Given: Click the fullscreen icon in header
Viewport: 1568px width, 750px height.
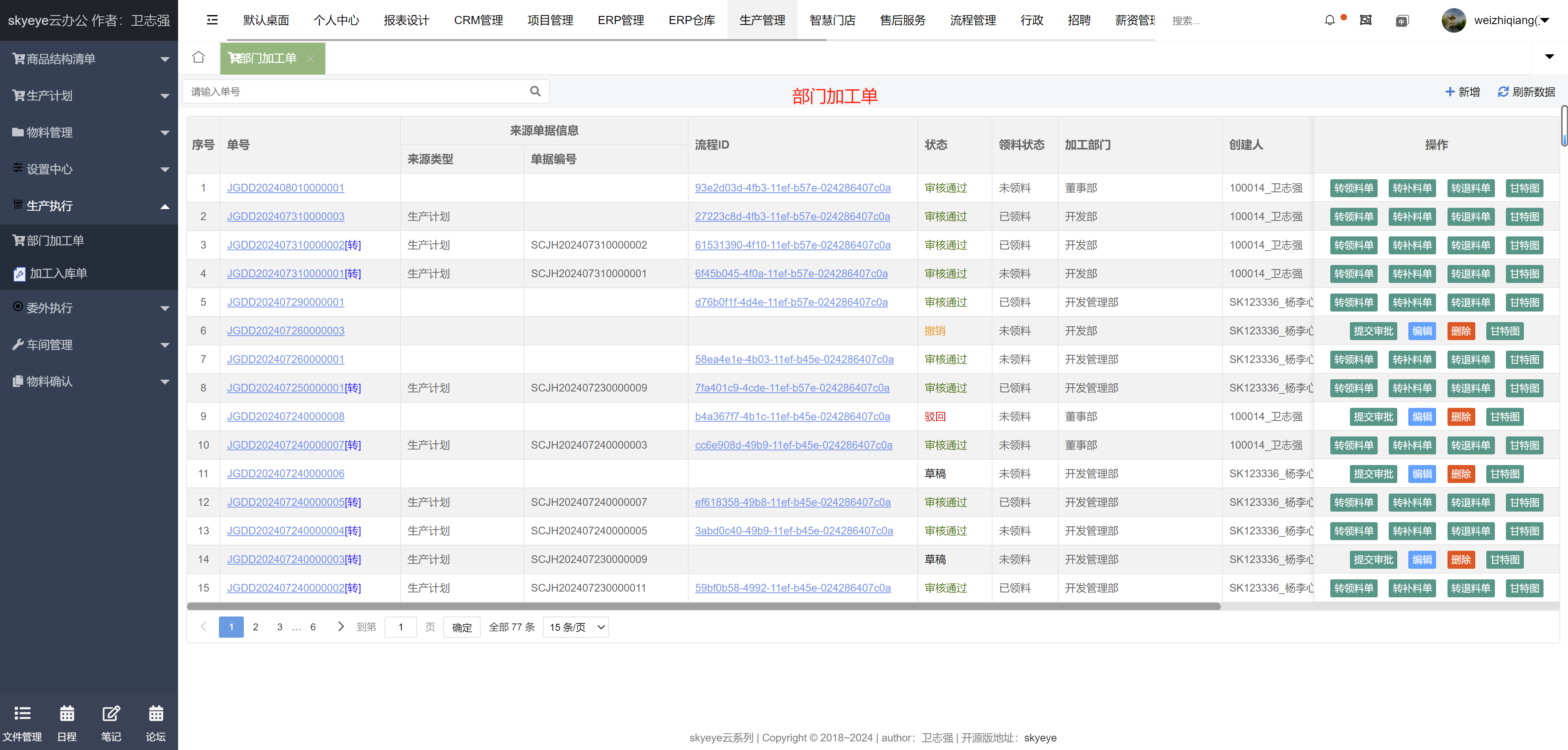Looking at the screenshot, I should pyautogui.click(x=1365, y=20).
